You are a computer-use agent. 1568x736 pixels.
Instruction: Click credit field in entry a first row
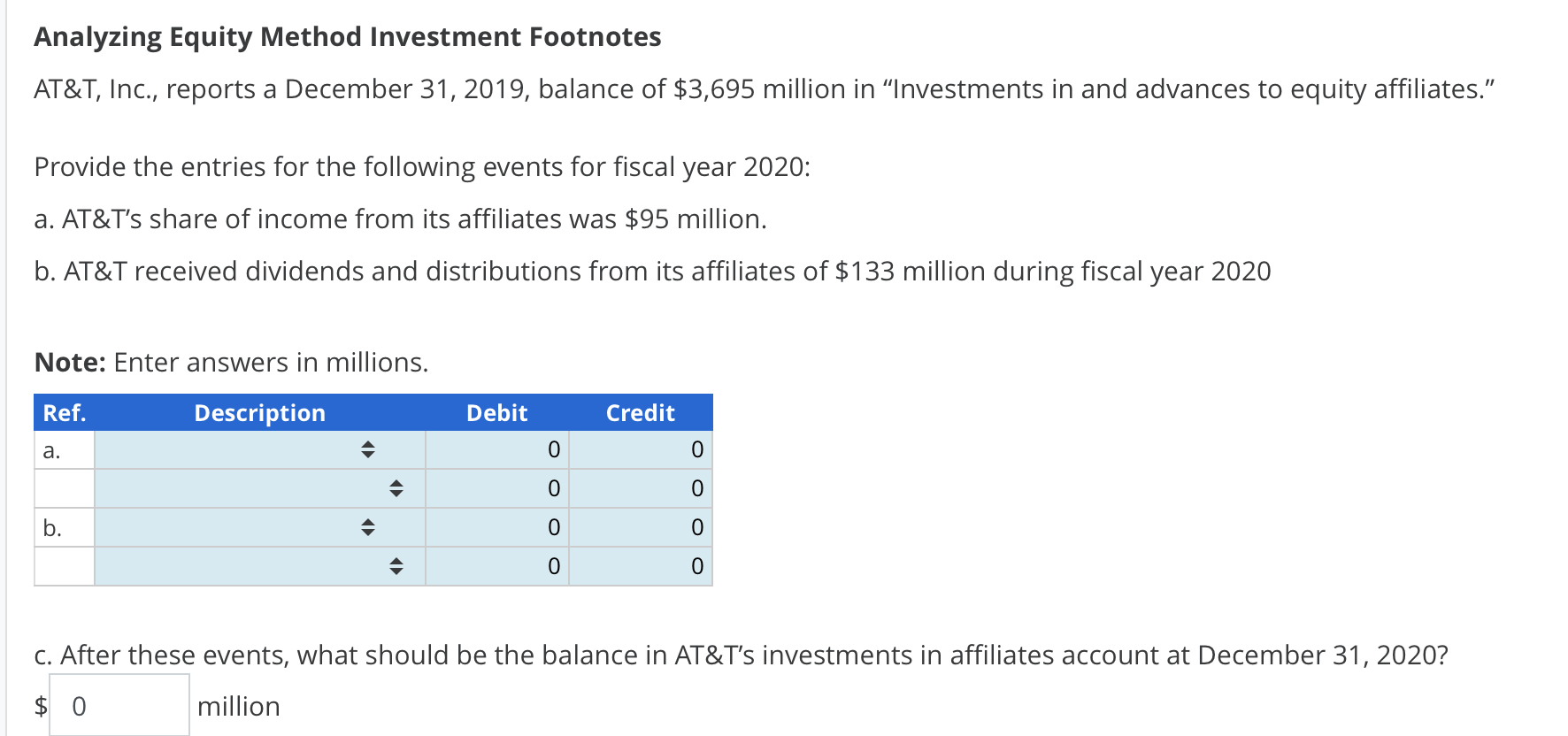click(641, 450)
